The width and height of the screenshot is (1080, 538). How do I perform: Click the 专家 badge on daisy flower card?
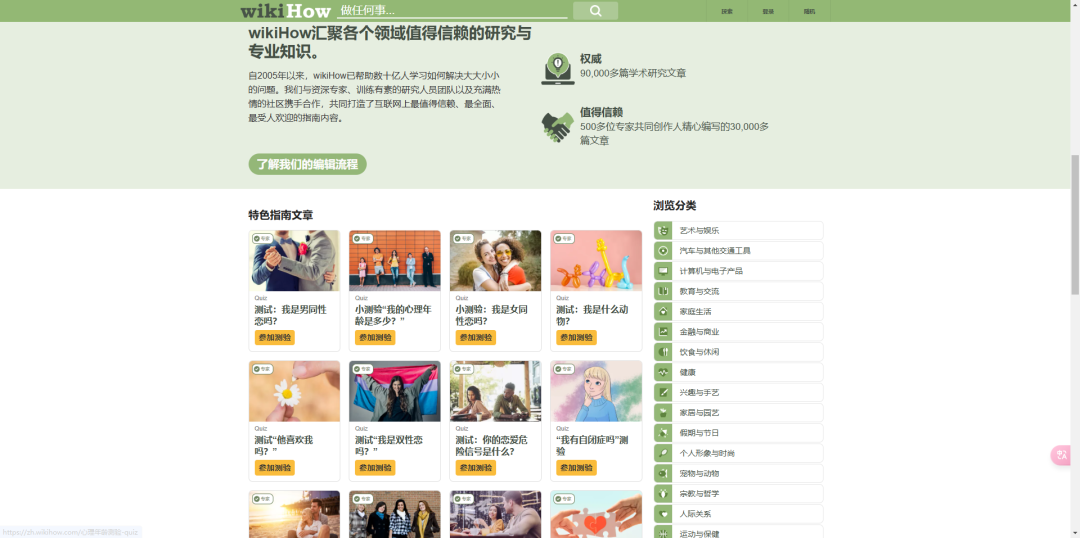(262, 369)
